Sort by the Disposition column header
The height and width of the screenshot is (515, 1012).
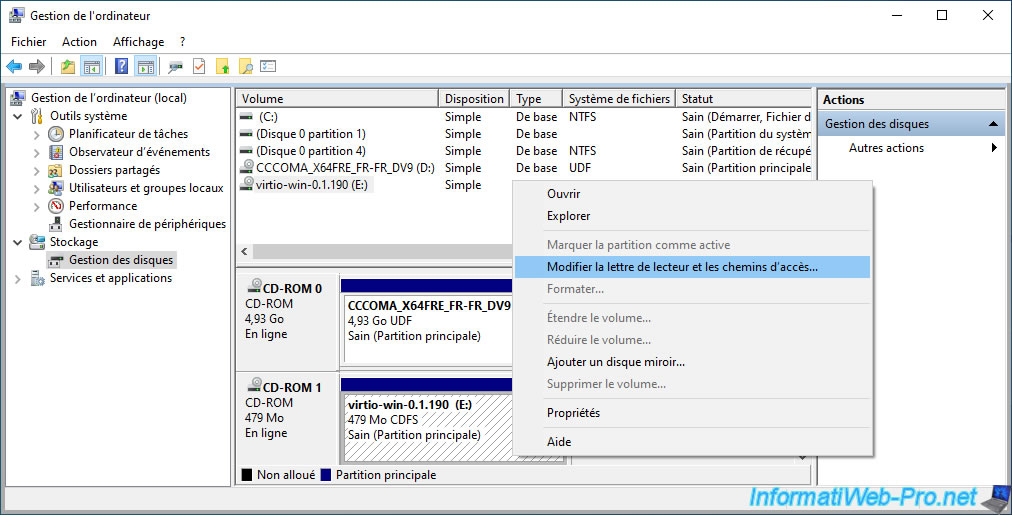tap(474, 99)
